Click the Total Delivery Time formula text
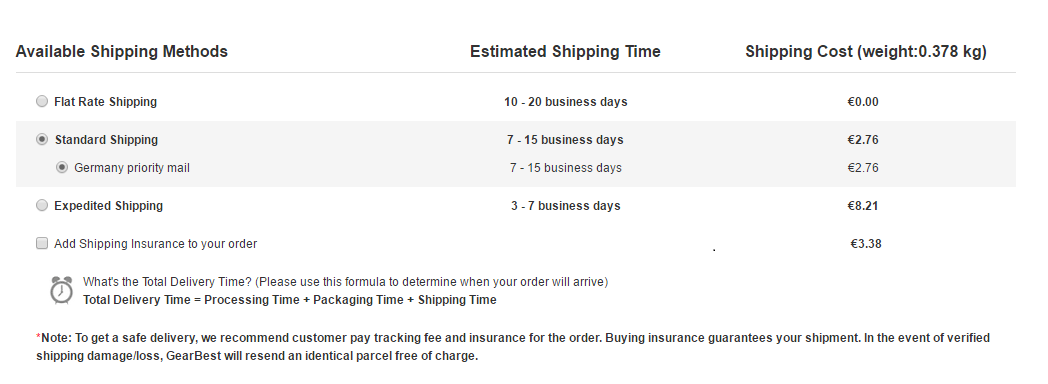This screenshot has height=384, width=1048. click(289, 300)
